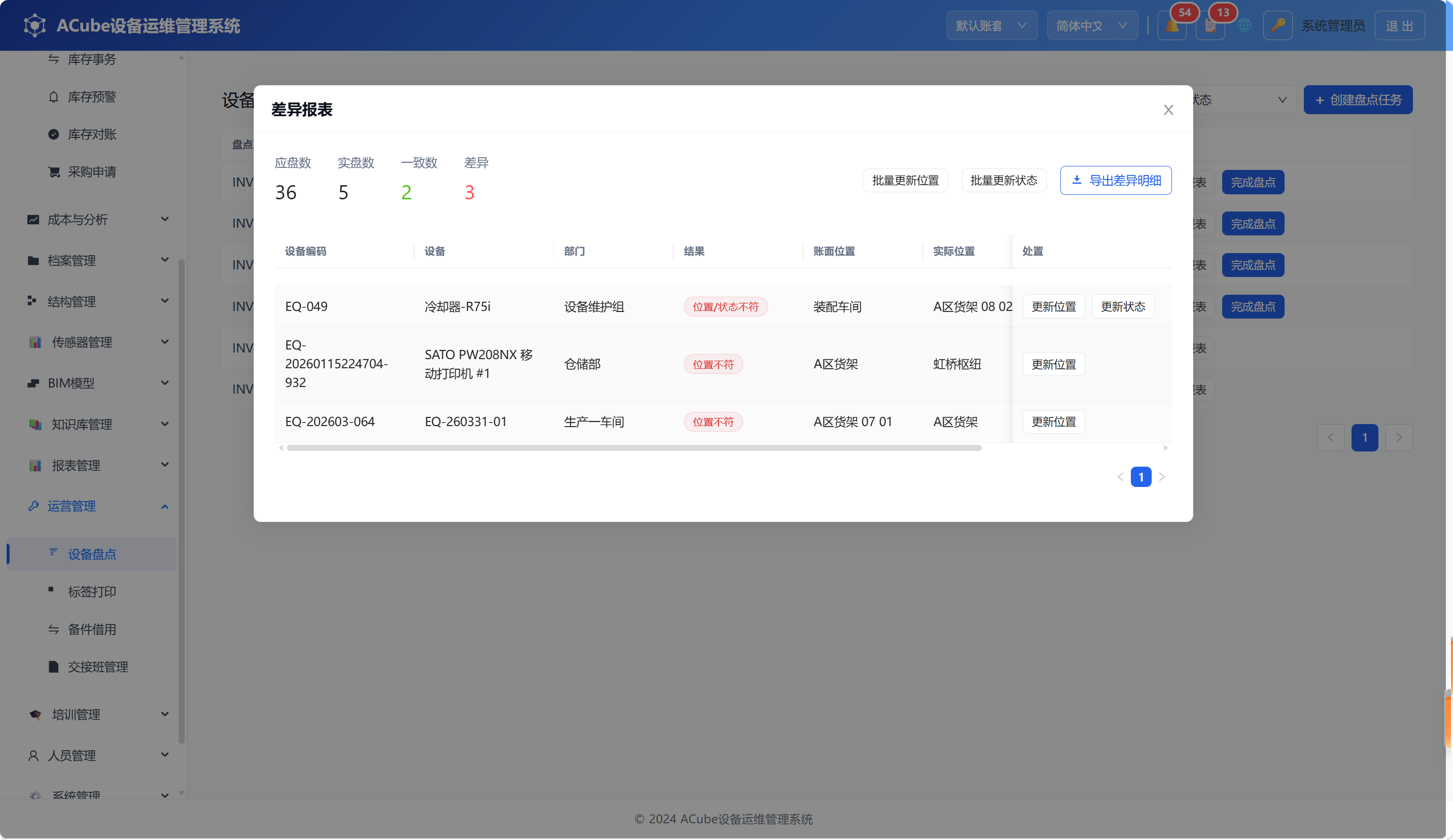
Task: Open 库存事务 in the sidebar
Action: pyautogui.click(x=92, y=59)
